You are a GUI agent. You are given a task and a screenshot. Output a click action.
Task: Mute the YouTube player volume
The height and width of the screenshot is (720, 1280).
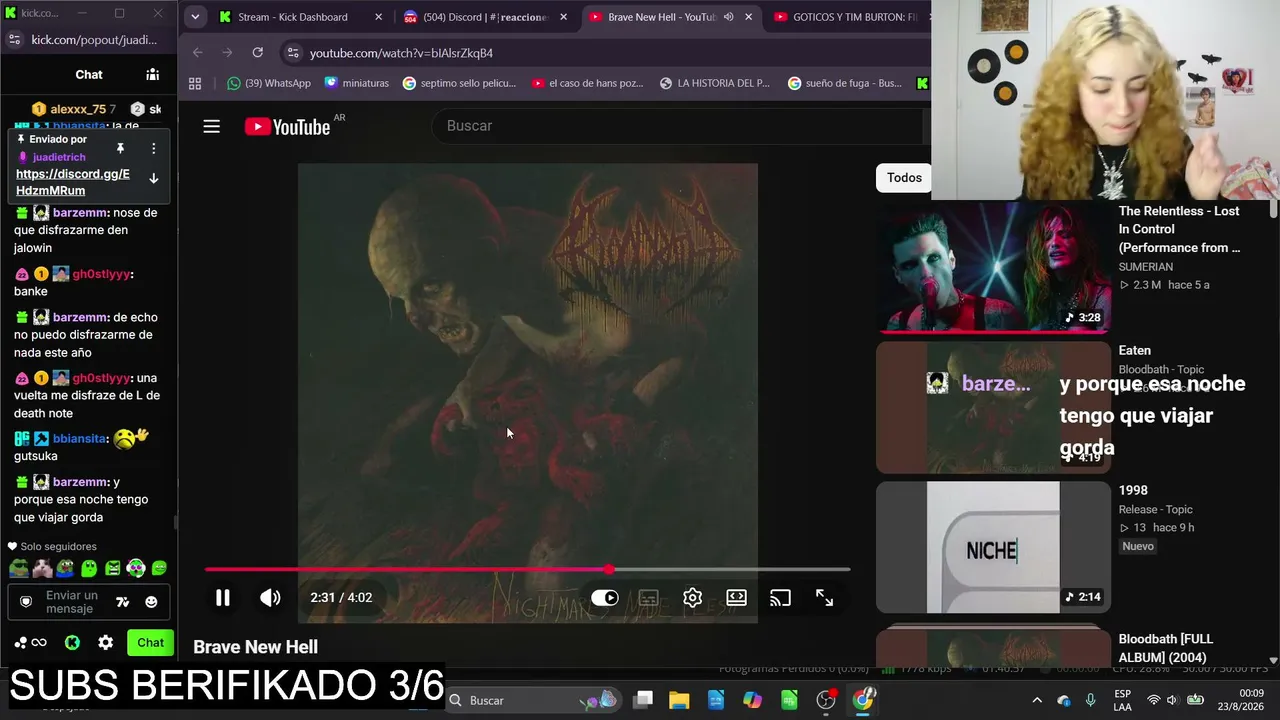click(x=270, y=598)
